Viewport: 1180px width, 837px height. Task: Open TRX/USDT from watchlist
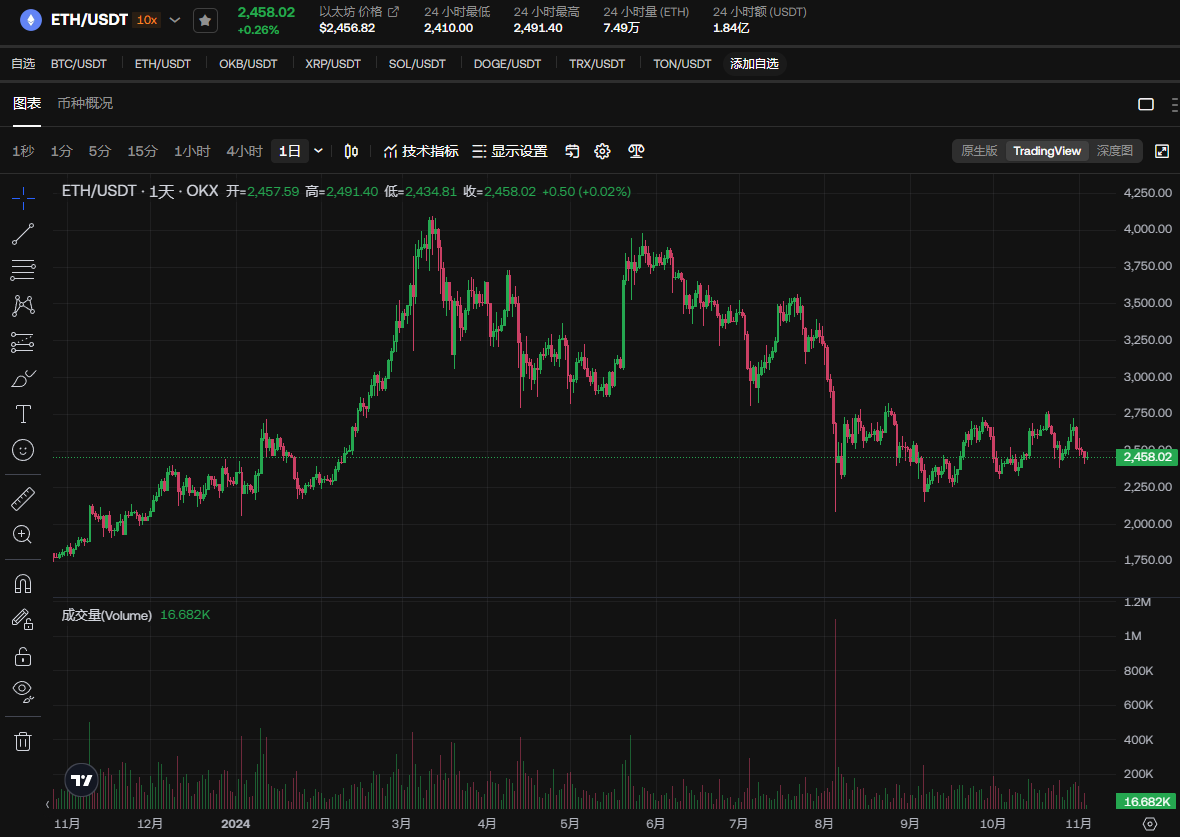[597, 64]
